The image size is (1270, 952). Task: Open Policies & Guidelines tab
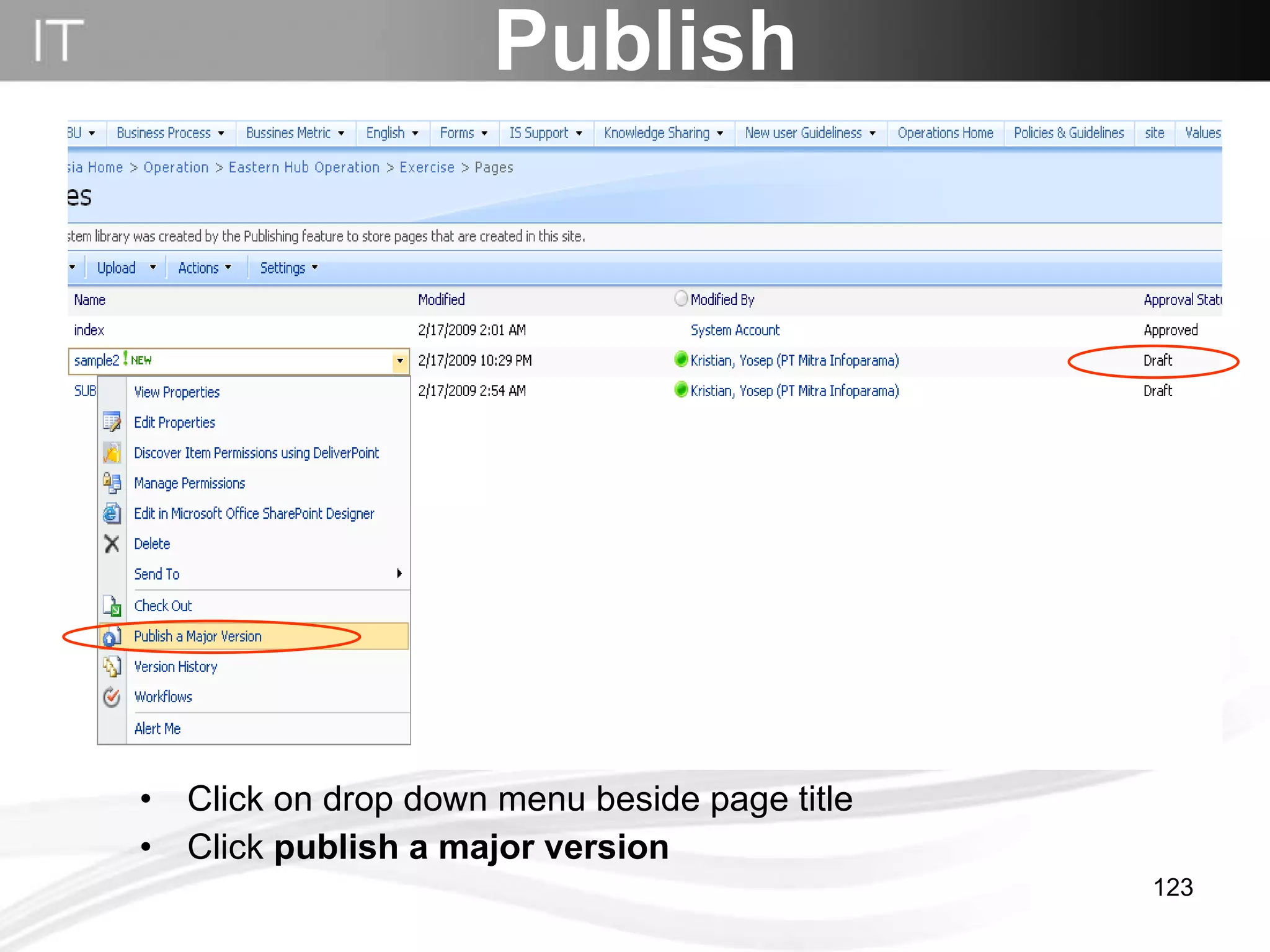(x=1069, y=133)
